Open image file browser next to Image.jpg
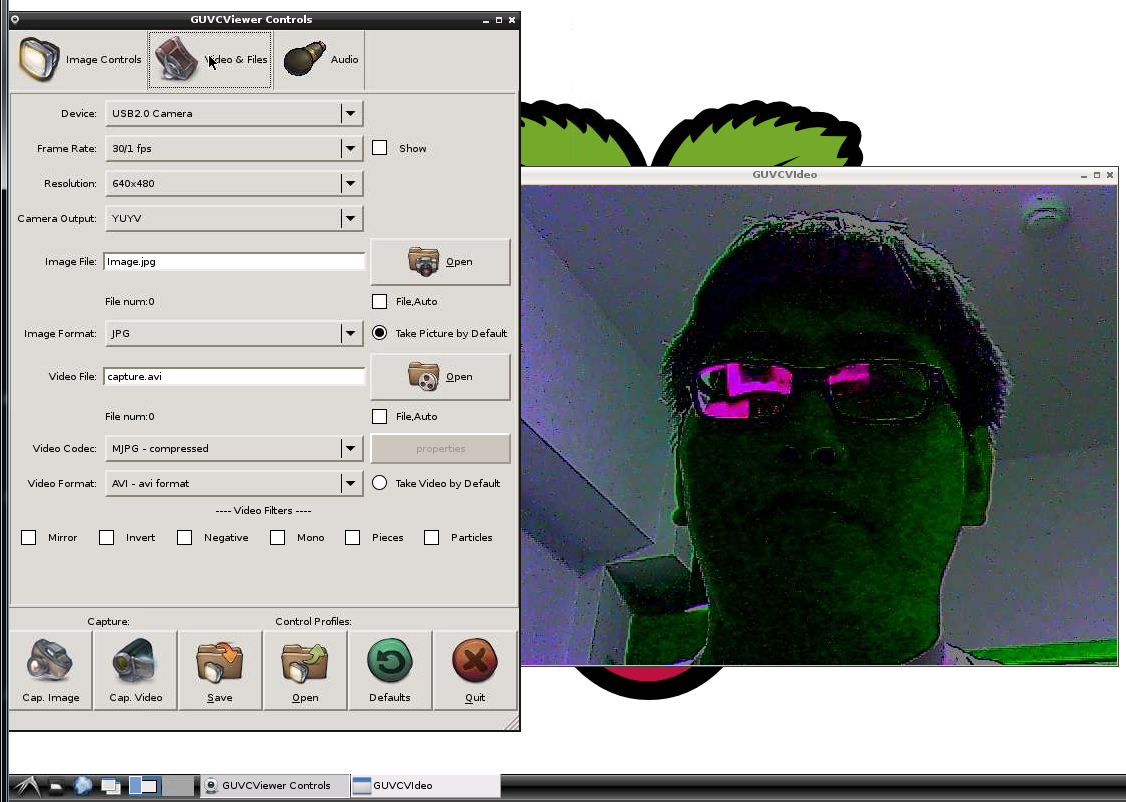The width and height of the screenshot is (1126, 802). click(x=440, y=262)
